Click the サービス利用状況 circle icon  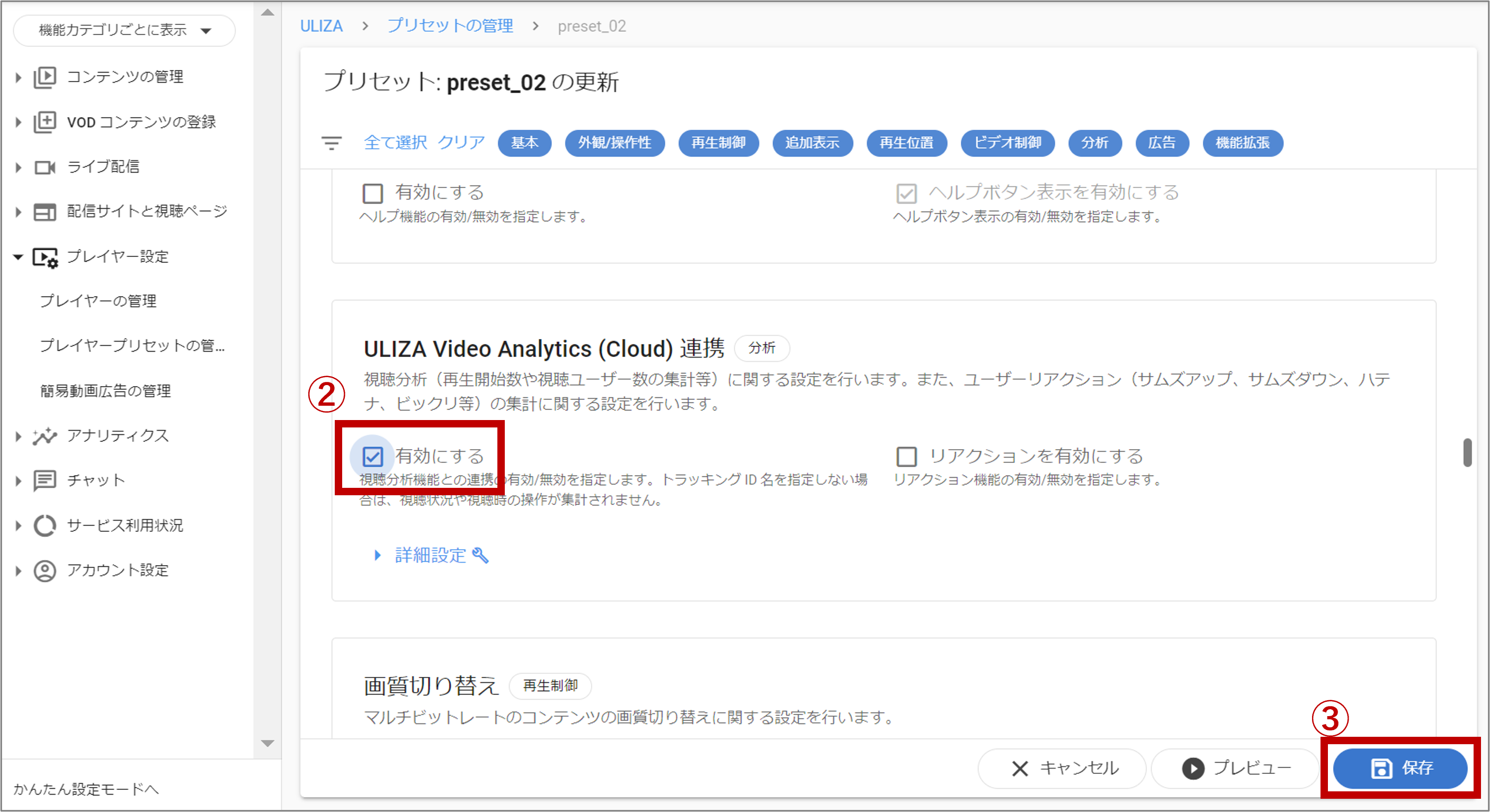click(x=44, y=526)
